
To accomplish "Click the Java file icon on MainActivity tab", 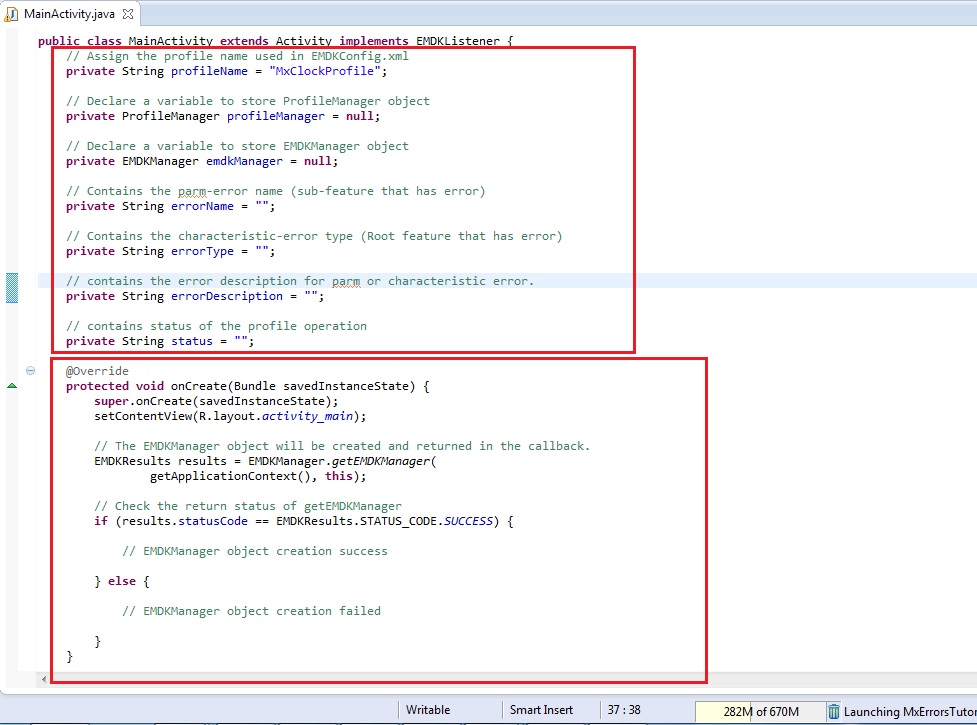I will (x=13, y=14).
